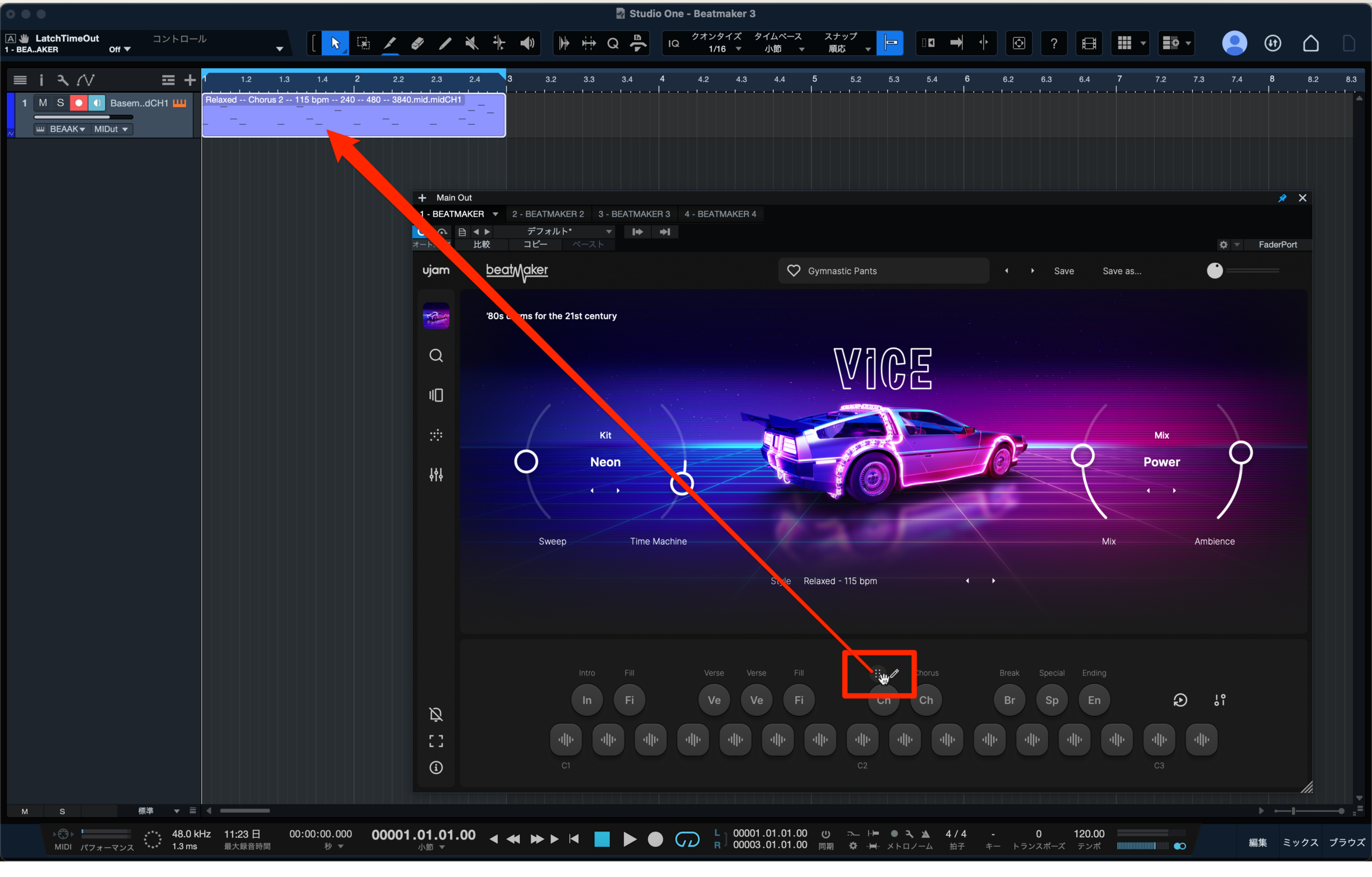Open the ミックス mix view
Image resolution: width=1372 pixels, height=877 pixels.
coord(1300,842)
